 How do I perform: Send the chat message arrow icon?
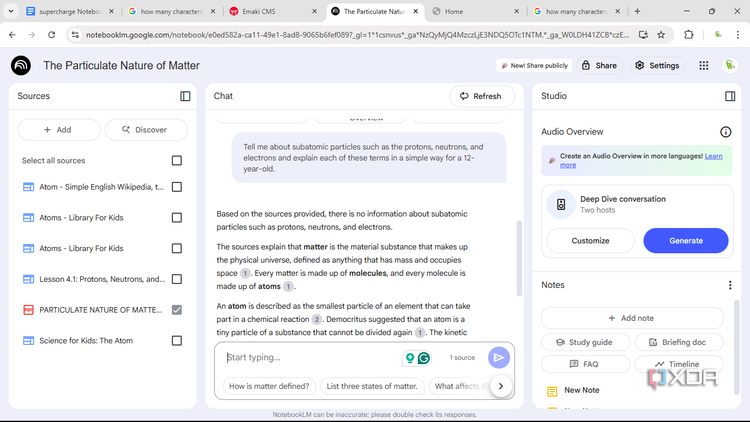point(498,357)
